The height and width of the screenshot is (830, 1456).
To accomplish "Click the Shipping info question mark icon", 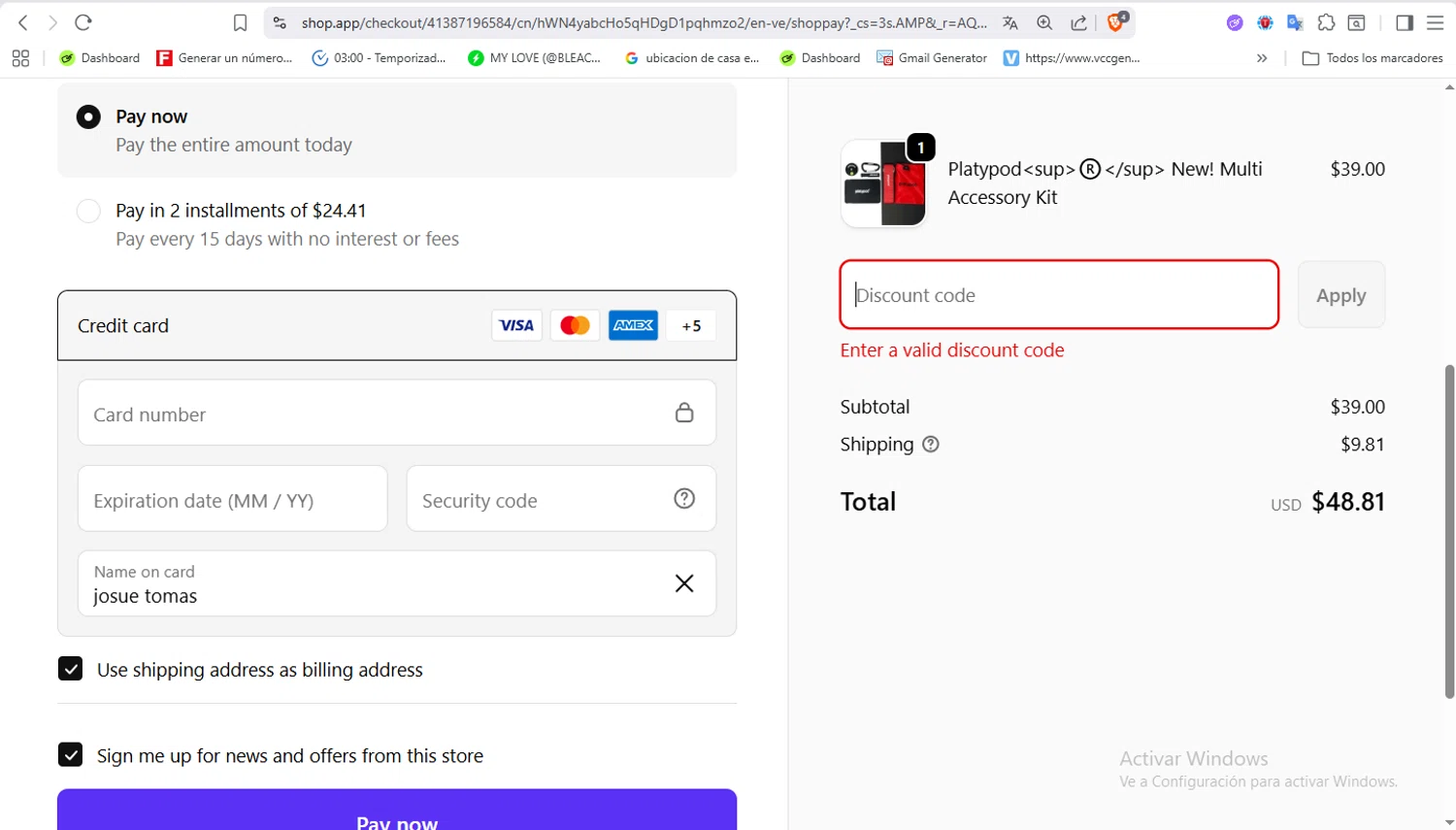I will point(930,444).
